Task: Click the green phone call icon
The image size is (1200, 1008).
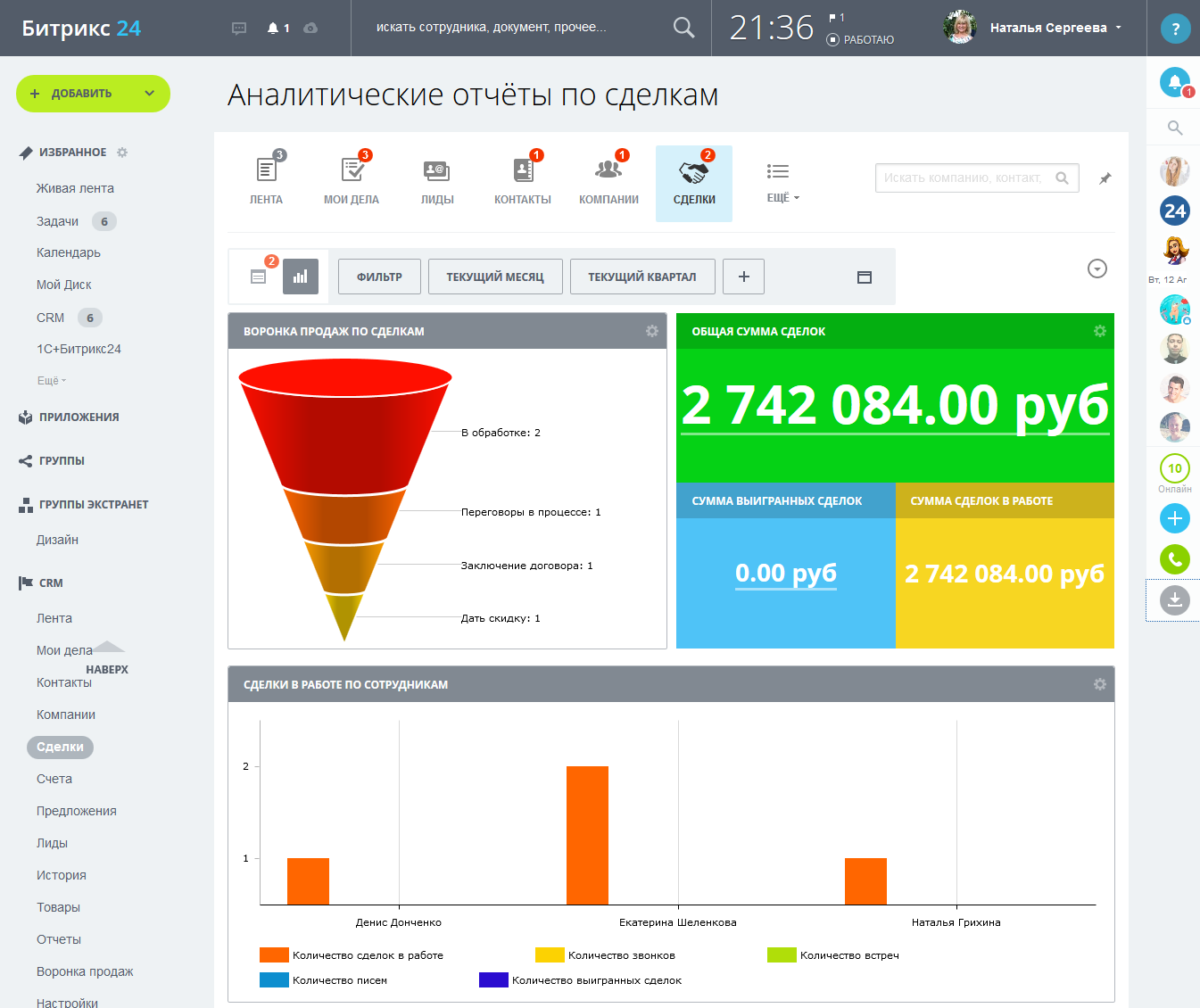Action: coord(1174,559)
